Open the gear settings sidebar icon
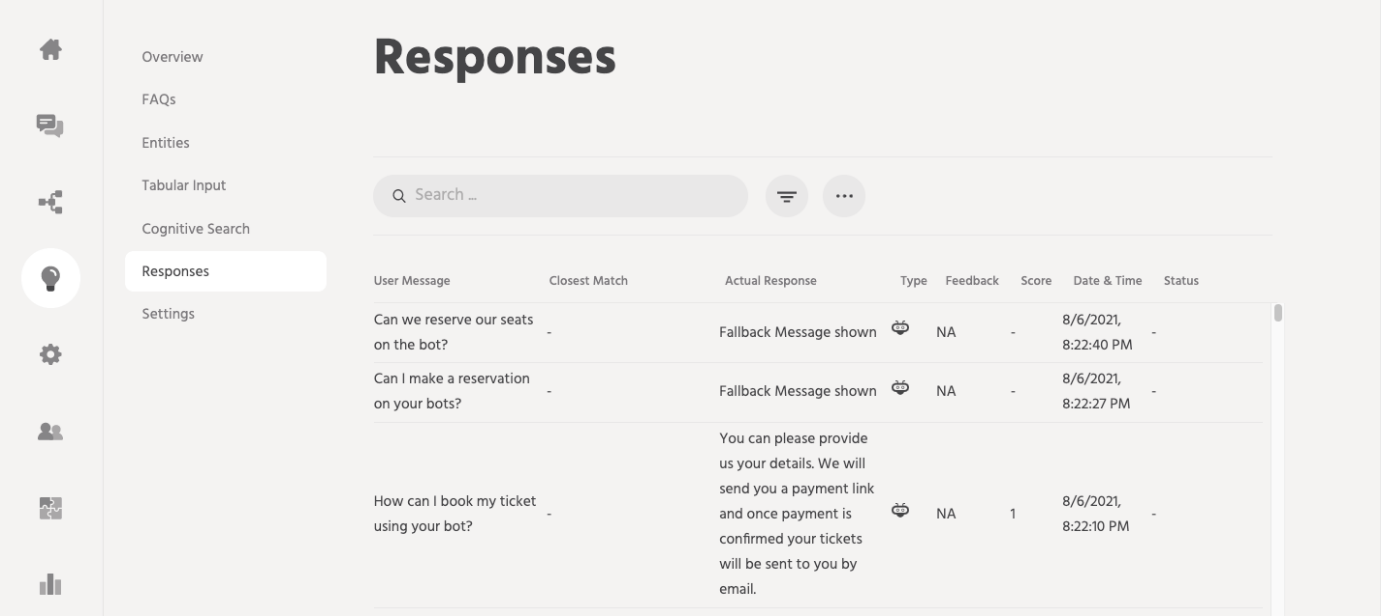 [50, 355]
